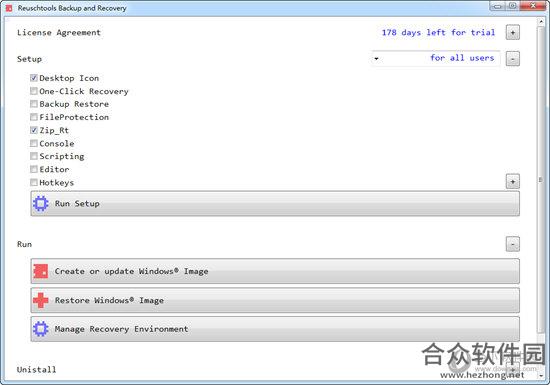Collapse the Run section

tap(512, 244)
